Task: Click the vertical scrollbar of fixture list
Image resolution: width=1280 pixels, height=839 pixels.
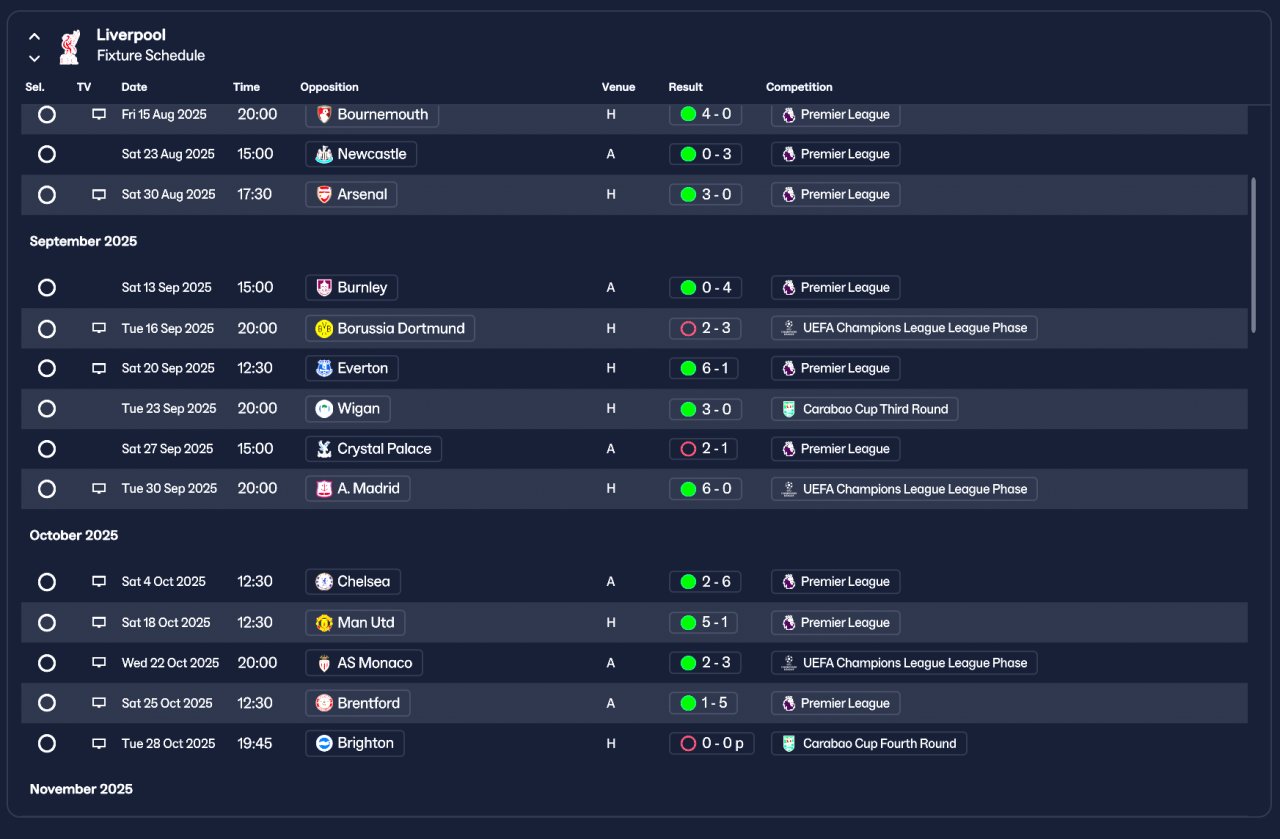Action: pos(1254,255)
